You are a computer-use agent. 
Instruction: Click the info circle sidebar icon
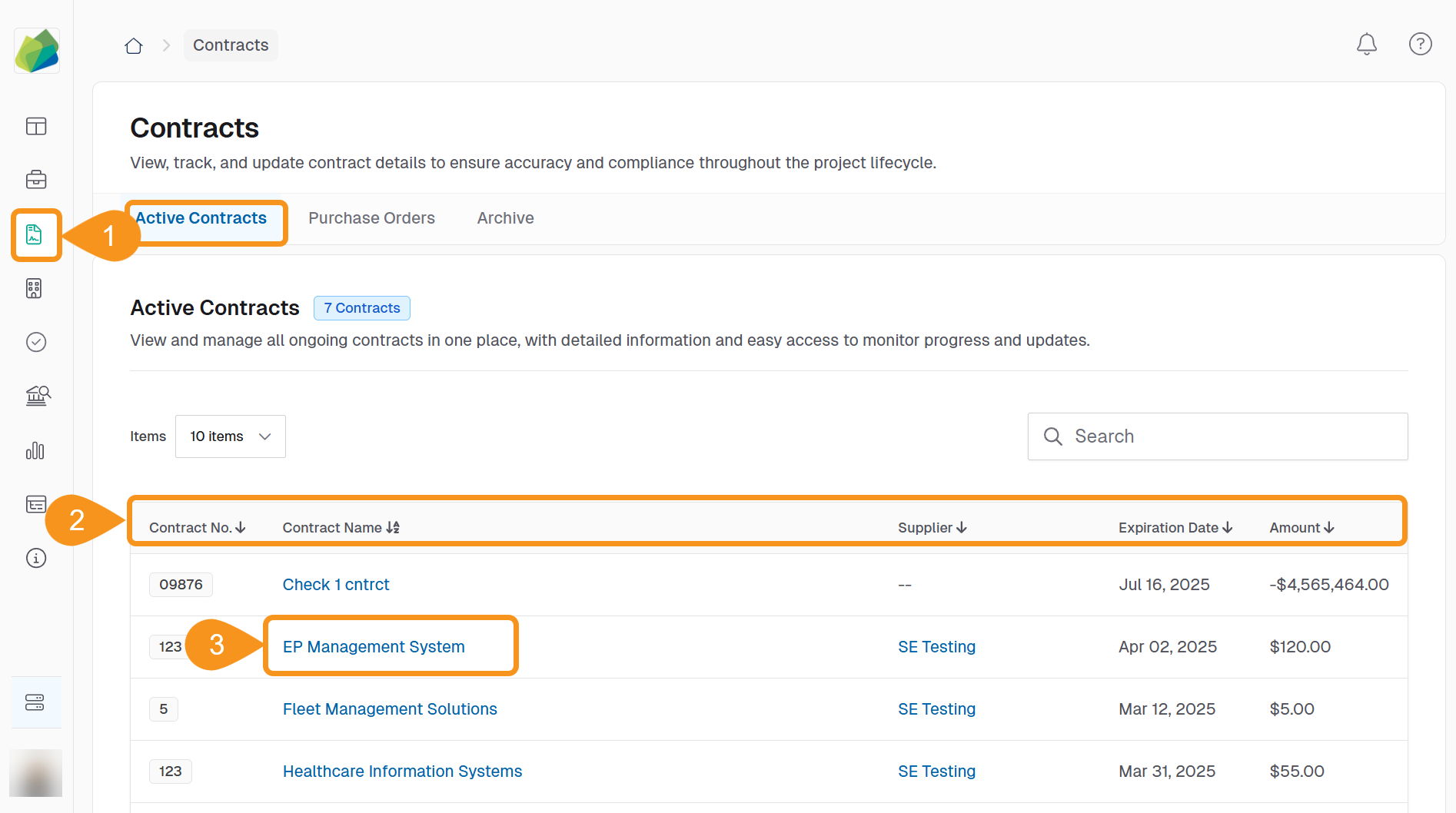pos(36,558)
